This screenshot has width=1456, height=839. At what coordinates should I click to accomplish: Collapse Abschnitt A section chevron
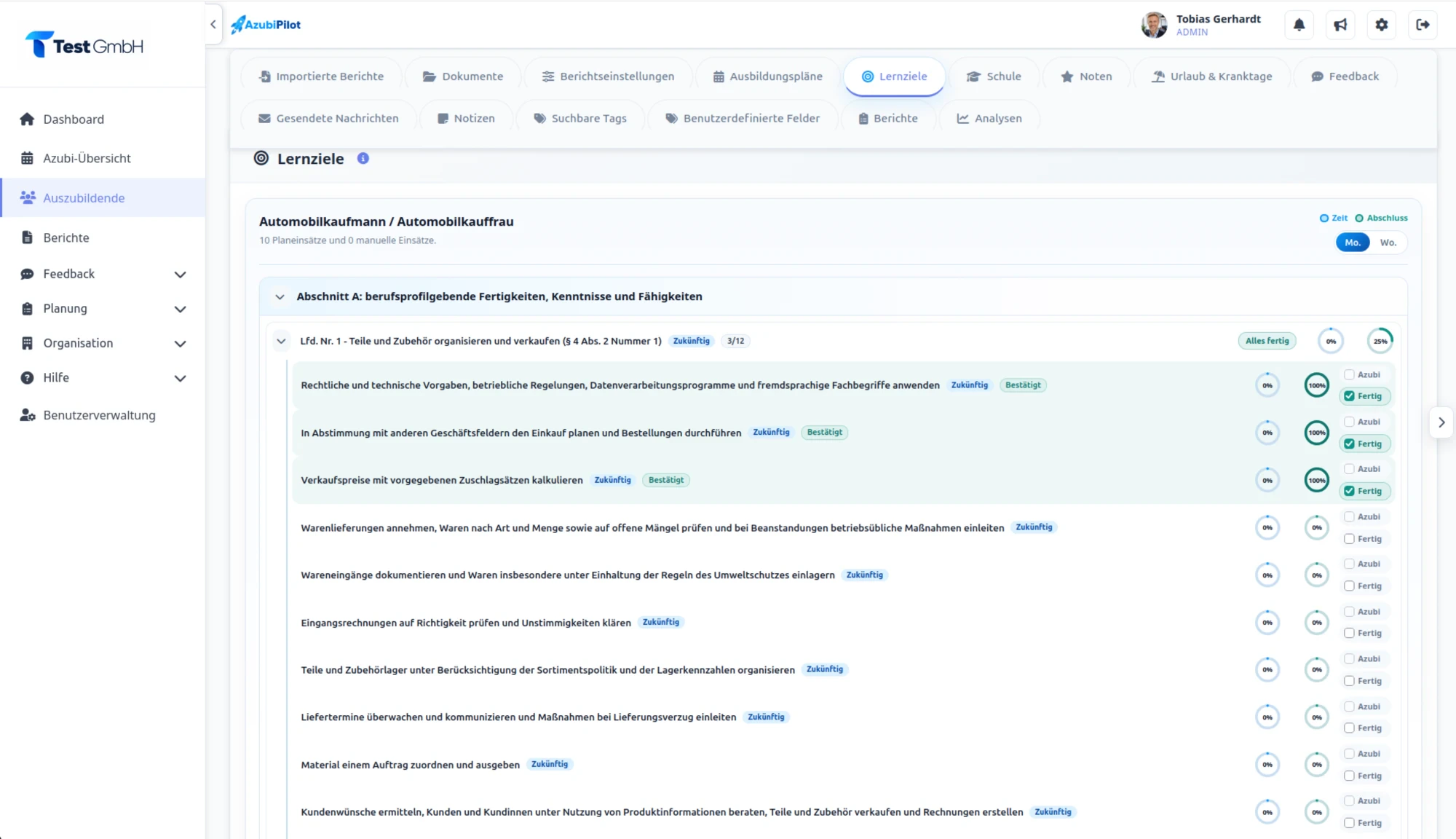(x=280, y=296)
